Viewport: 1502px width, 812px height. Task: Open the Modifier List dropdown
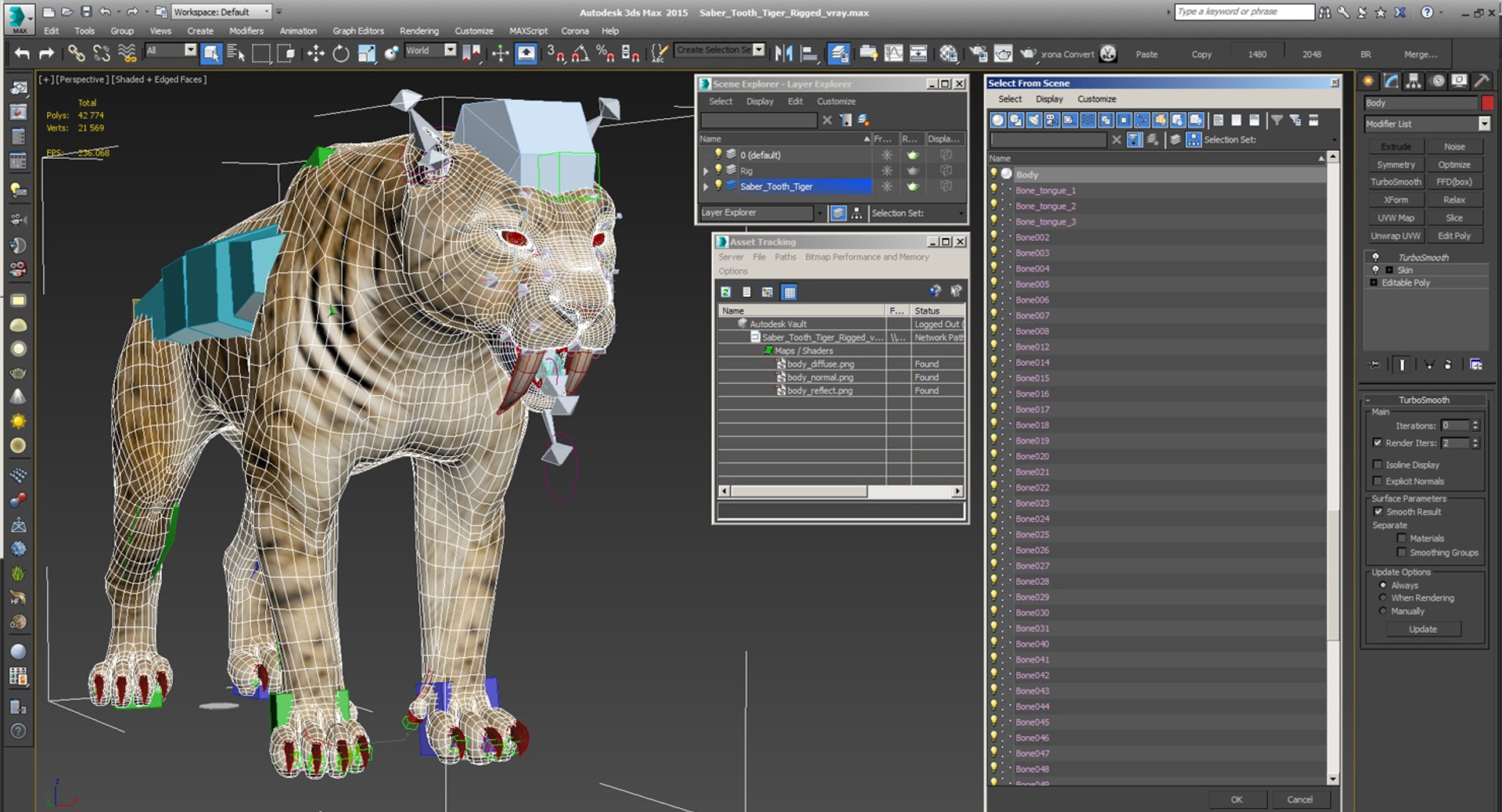pyautogui.click(x=1428, y=124)
